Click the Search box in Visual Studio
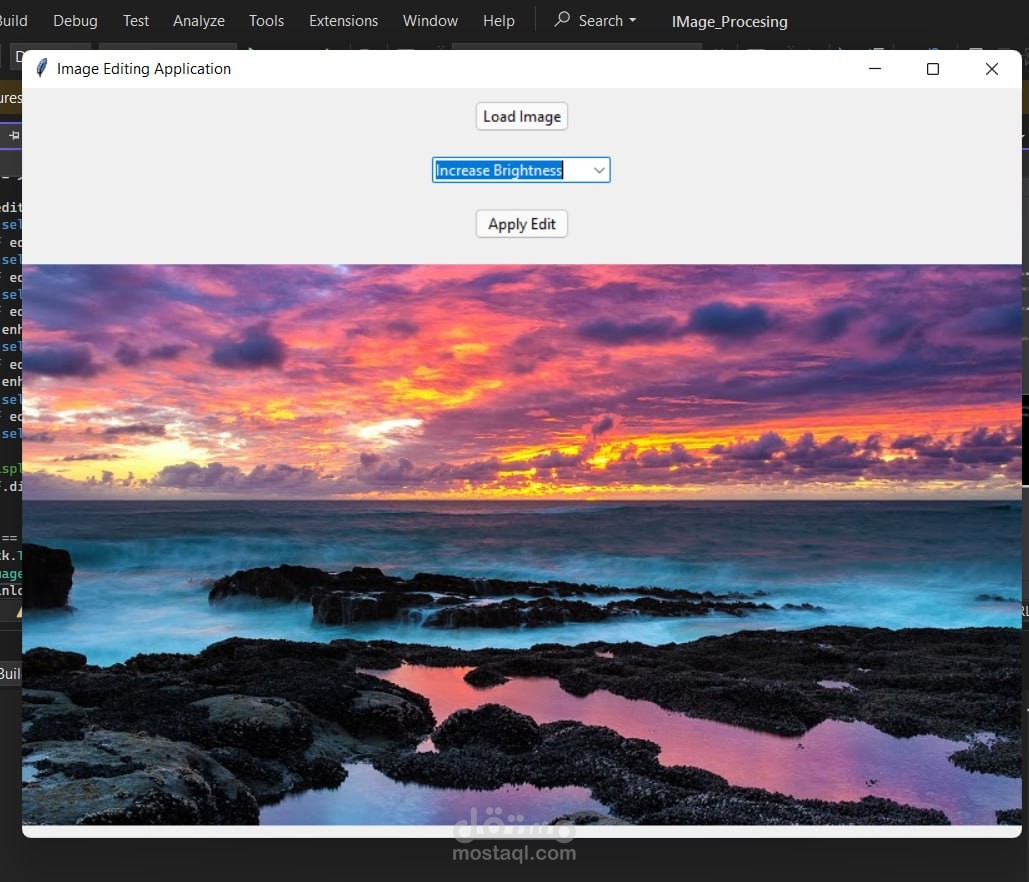This screenshot has height=882, width=1029. point(596,20)
